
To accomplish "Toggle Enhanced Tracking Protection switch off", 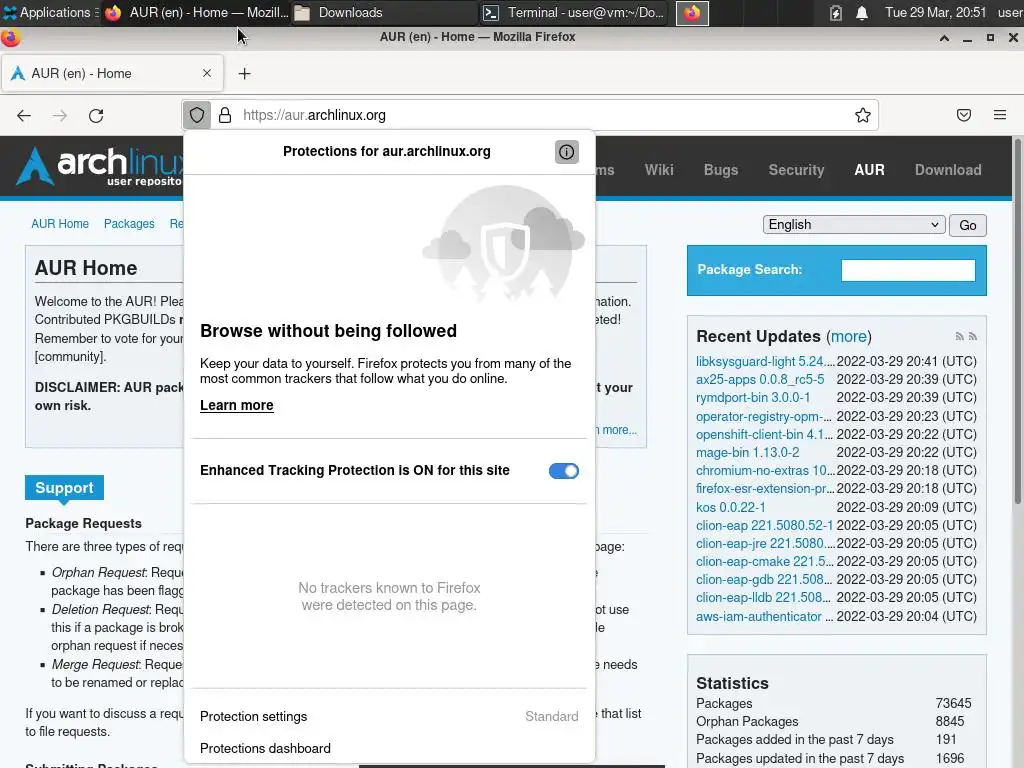I will coord(564,471).
